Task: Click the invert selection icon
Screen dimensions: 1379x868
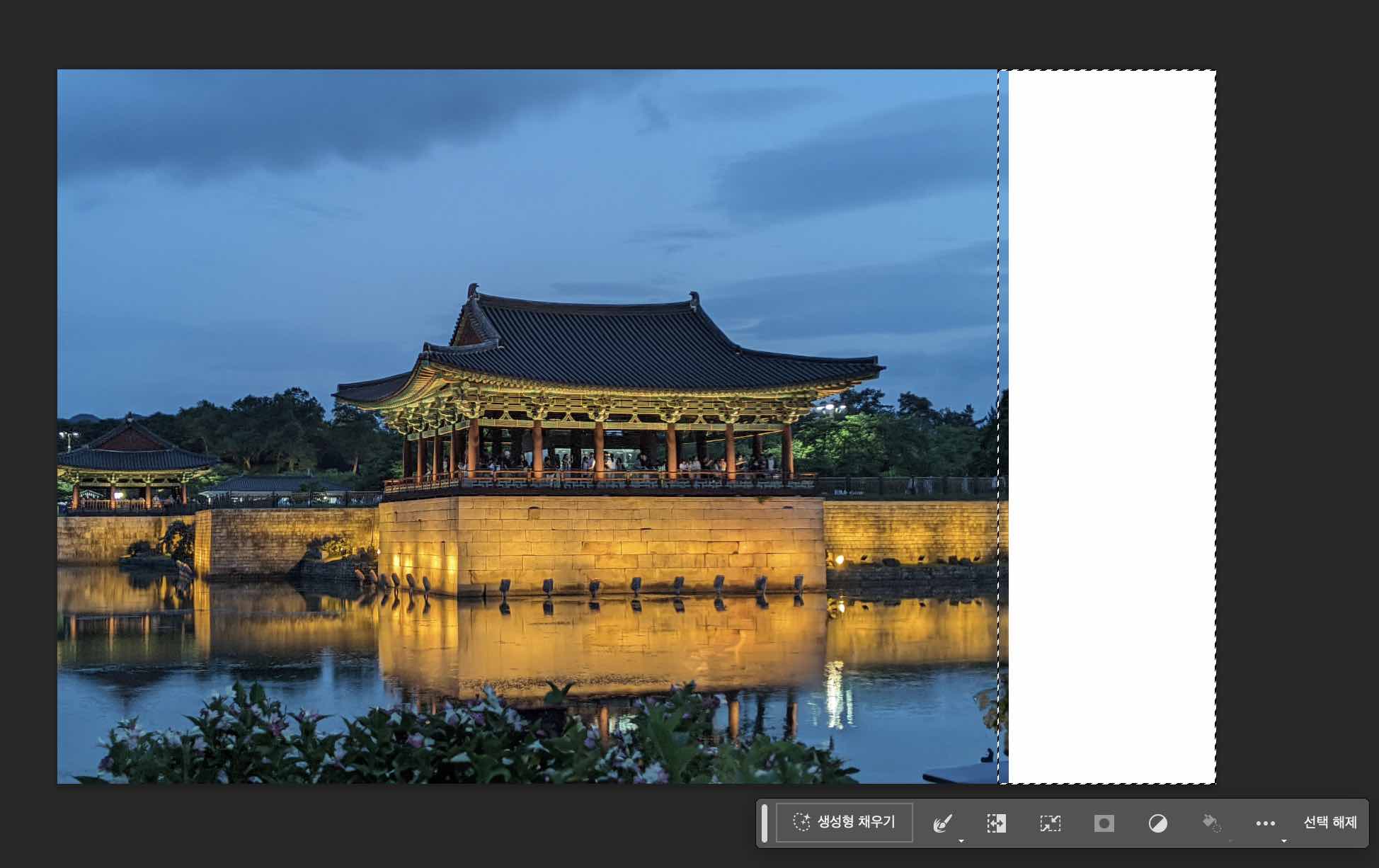Action: click(996, 823)
